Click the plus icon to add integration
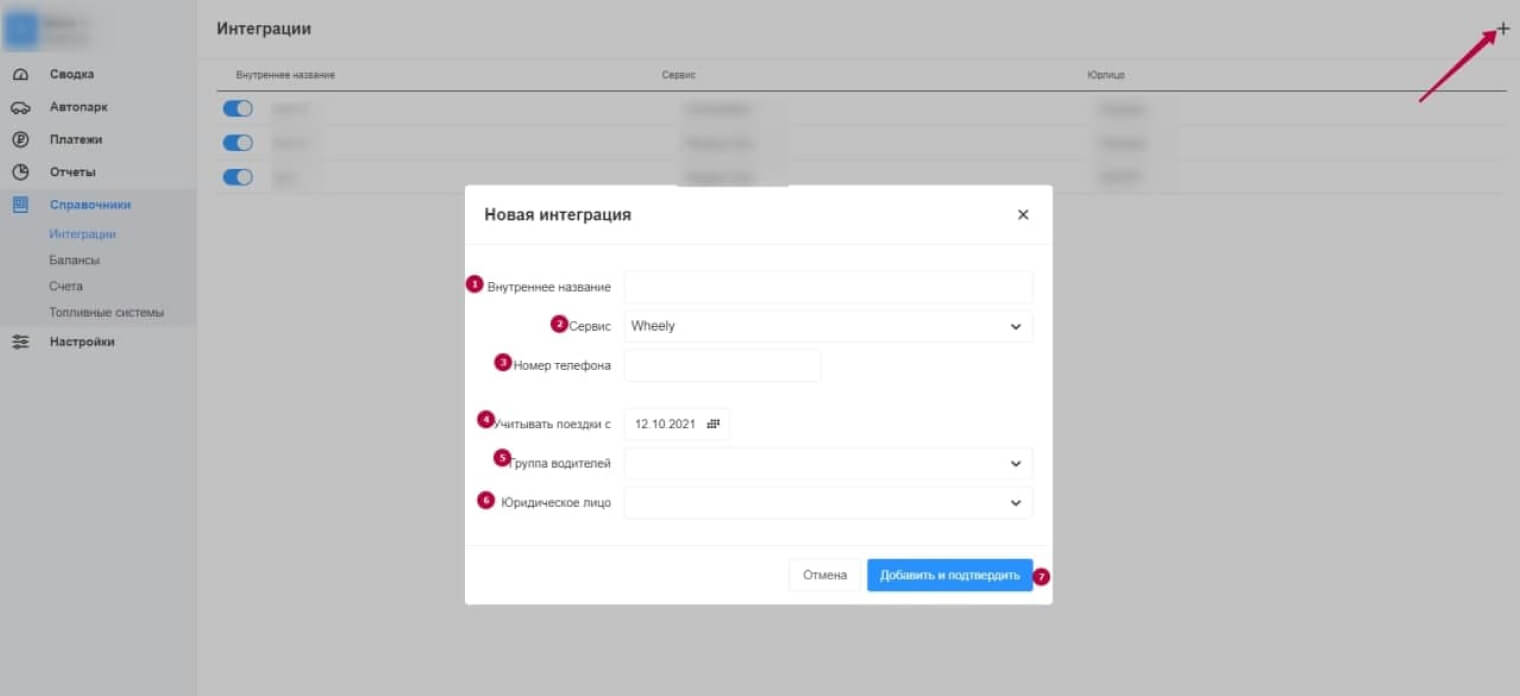The image size is (1520, 696). (1503, 29)
